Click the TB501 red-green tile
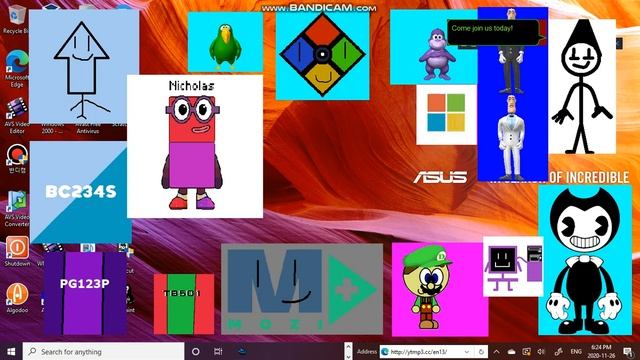The width and height of the screenshot is (640, 360). (184, 304)
